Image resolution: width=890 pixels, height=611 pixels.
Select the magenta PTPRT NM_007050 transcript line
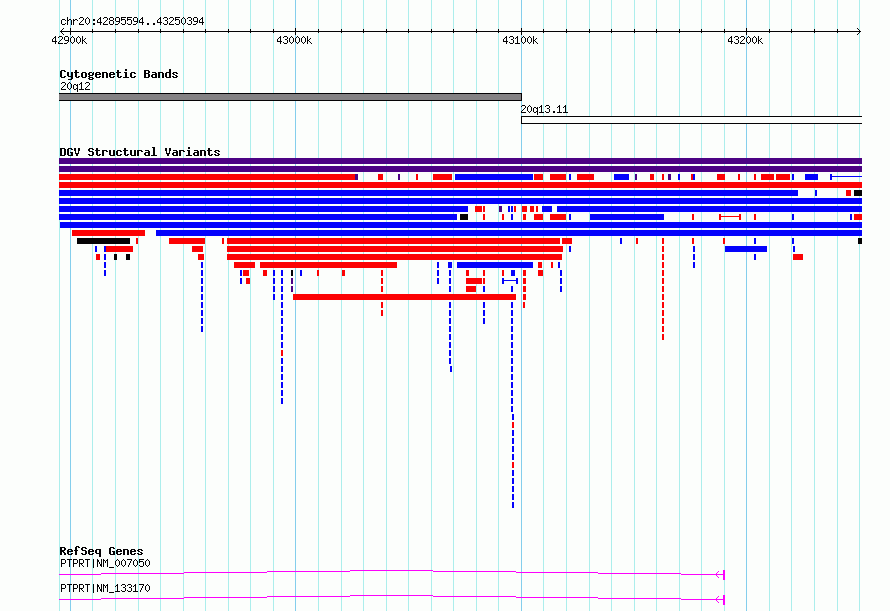point(392,574)
